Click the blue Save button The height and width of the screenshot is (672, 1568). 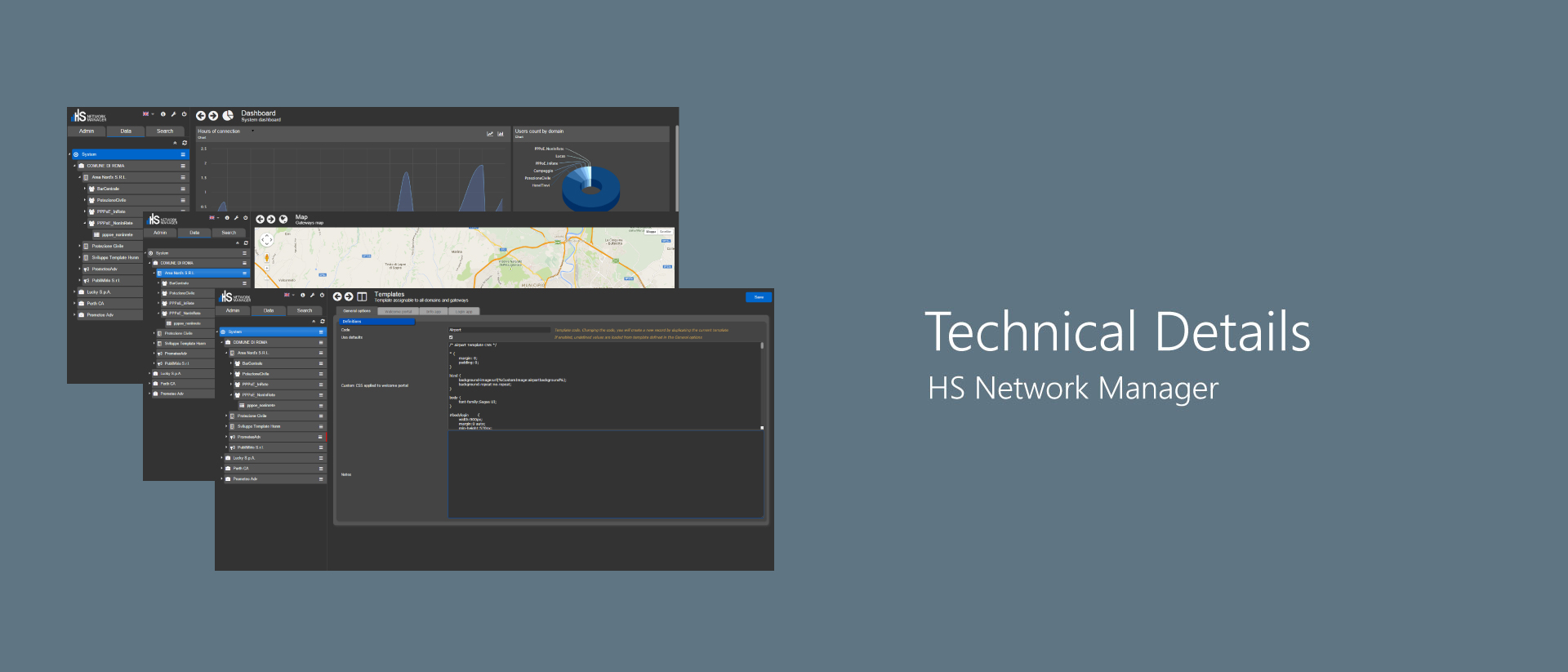(x=758, y=297)
